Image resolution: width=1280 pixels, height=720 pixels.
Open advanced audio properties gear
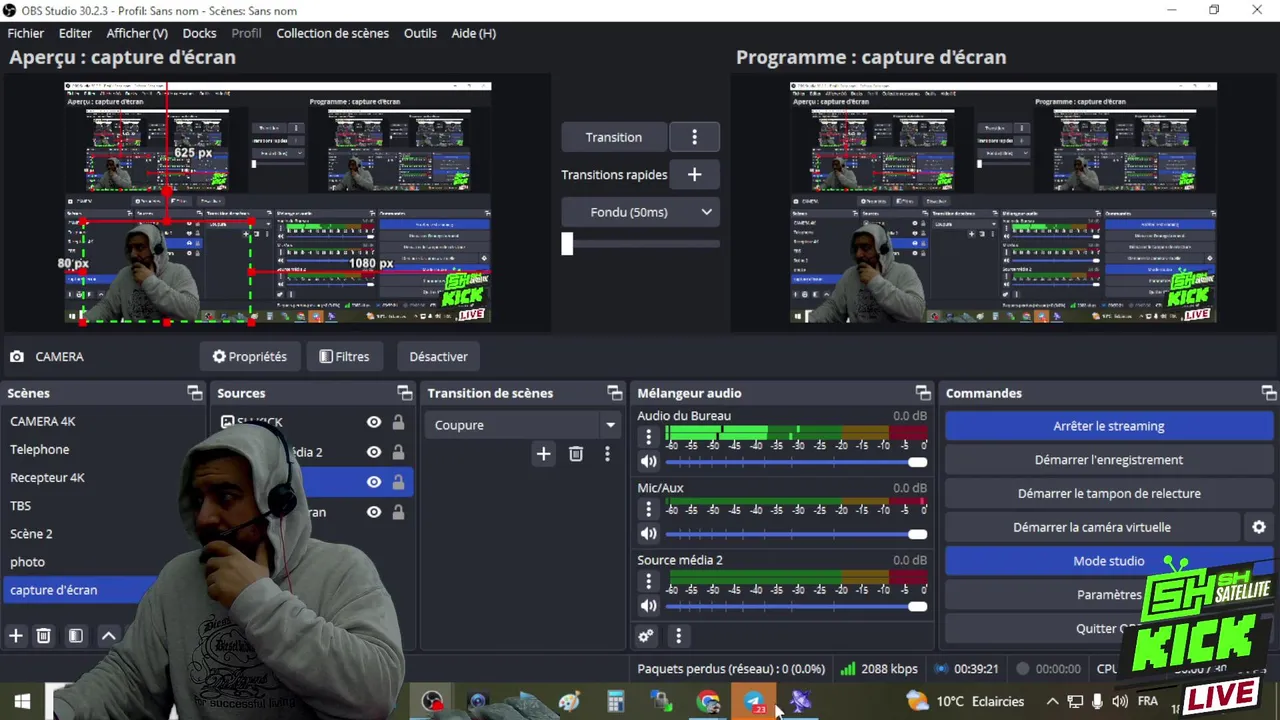tap(646, 636)
